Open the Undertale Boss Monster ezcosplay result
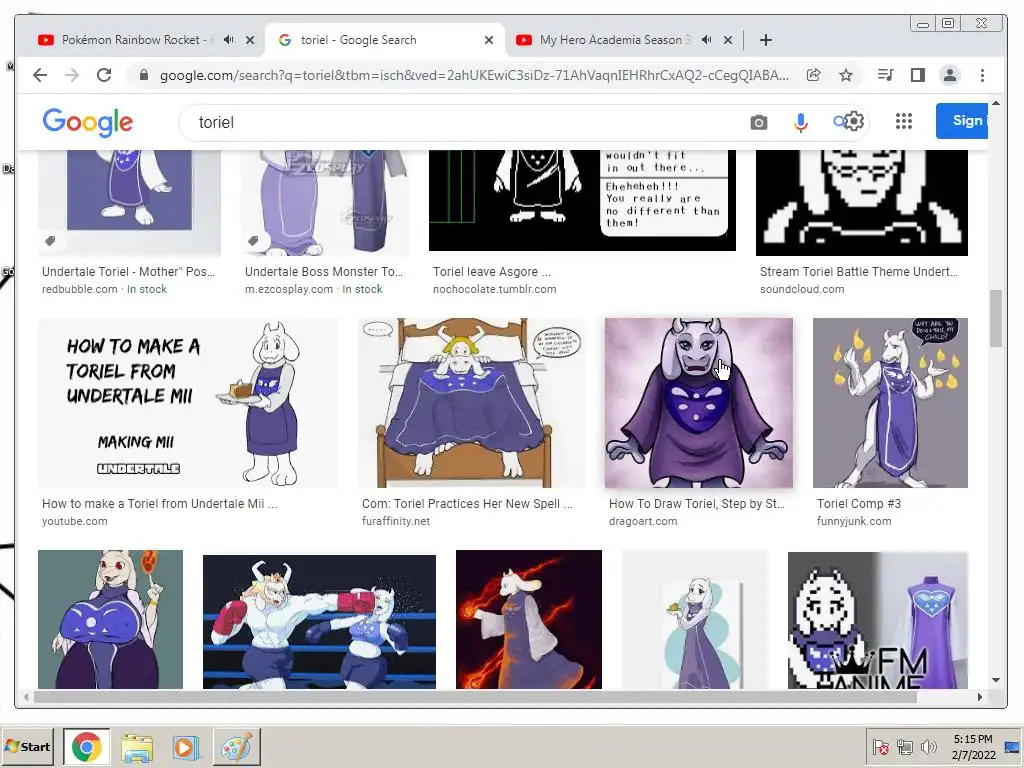 click(x=324, y=272)
